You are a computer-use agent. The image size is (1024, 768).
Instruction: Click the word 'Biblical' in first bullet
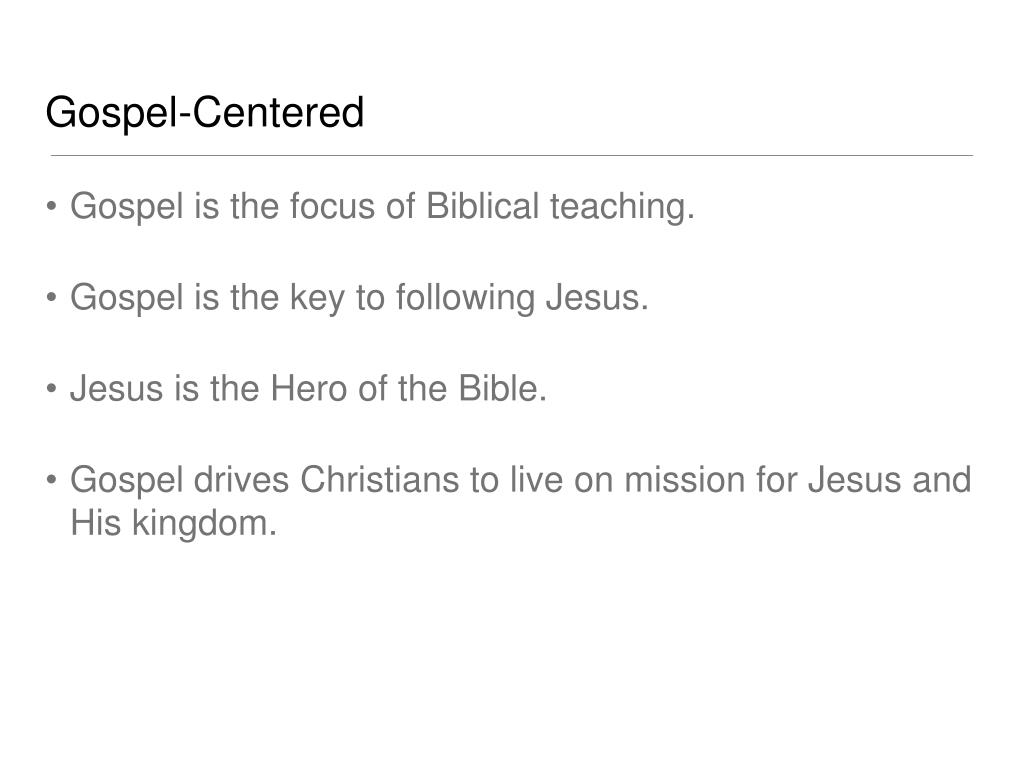tap(482, 206)
